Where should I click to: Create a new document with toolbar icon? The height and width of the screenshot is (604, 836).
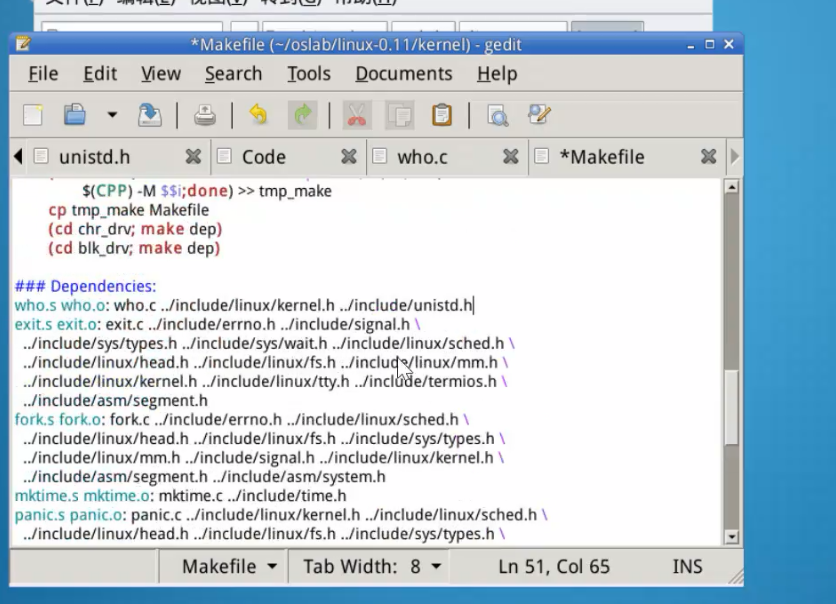click(x=33, y=115)
